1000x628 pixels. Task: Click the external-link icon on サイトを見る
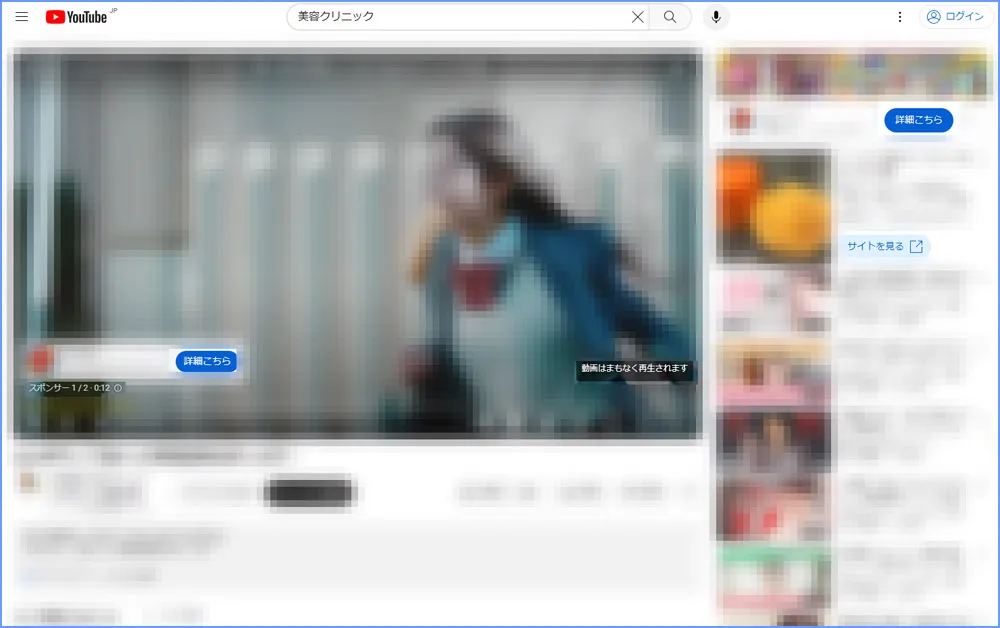(x=916, y=246)
